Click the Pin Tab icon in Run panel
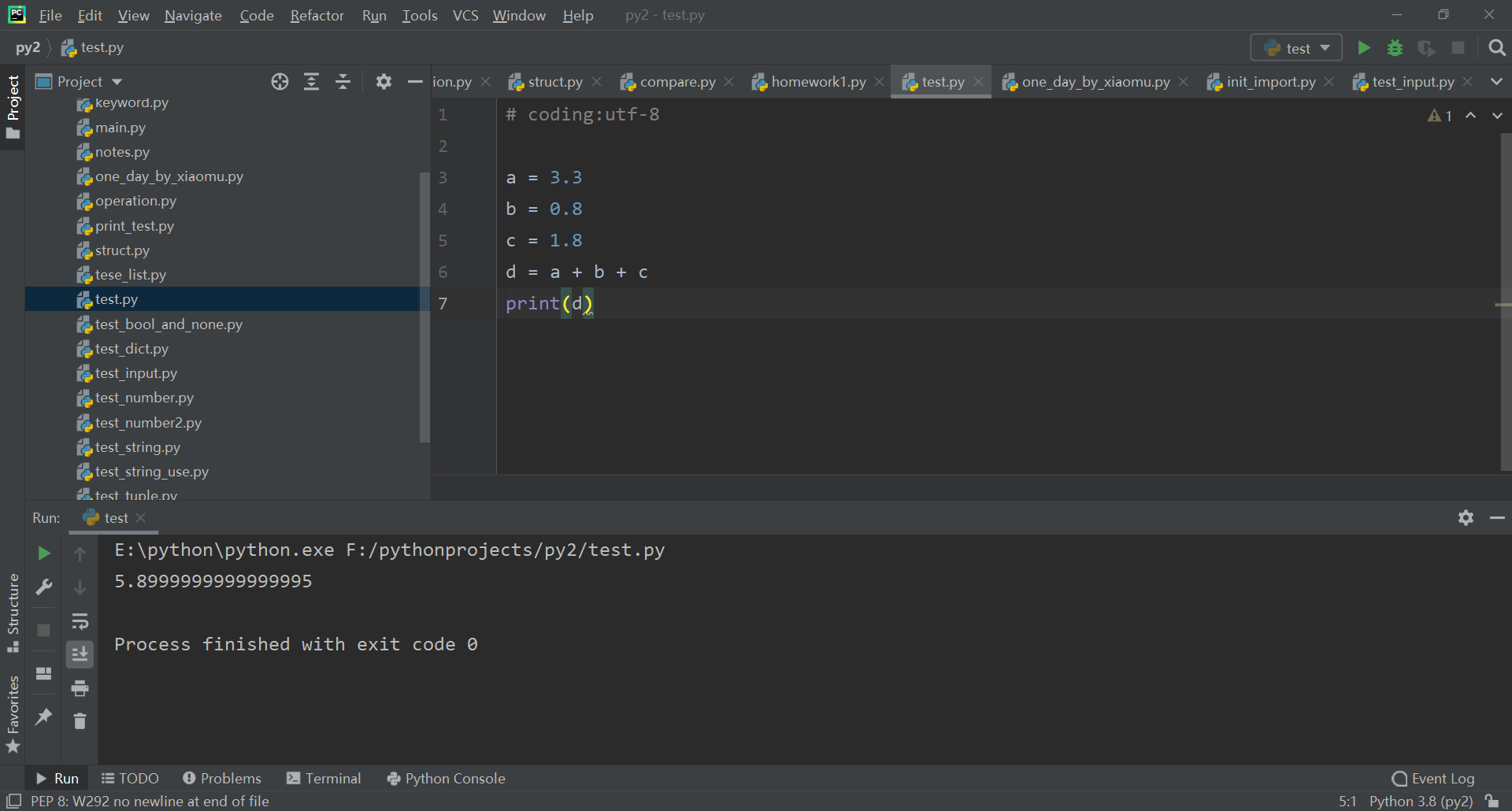The image size is (1512, 811). point(44,717)
